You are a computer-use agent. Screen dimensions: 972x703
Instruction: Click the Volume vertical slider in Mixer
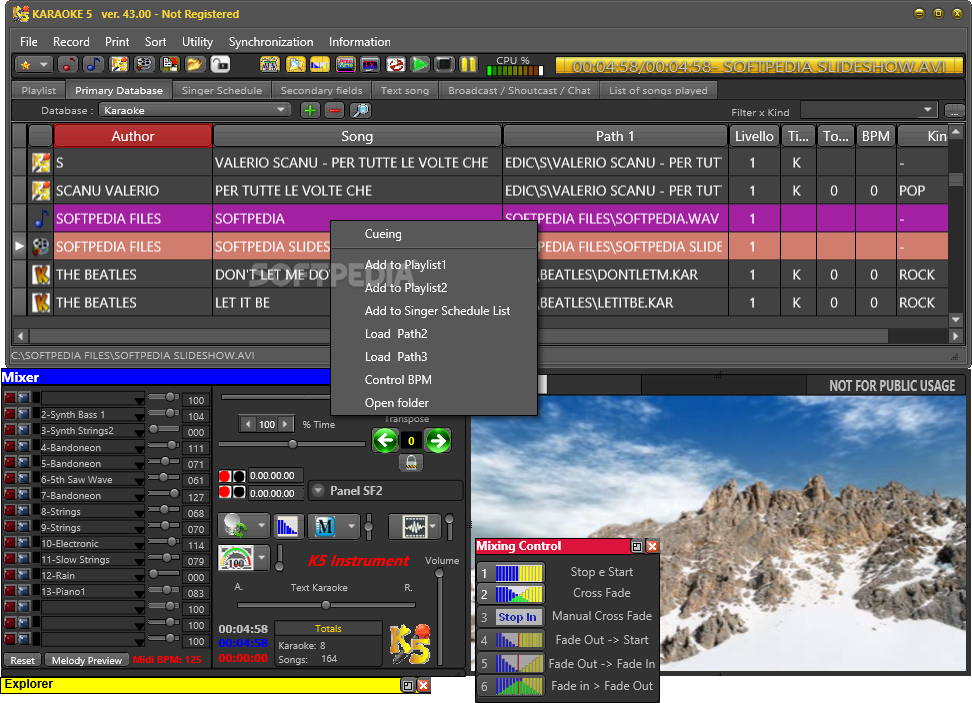click(x=440, y=616)
